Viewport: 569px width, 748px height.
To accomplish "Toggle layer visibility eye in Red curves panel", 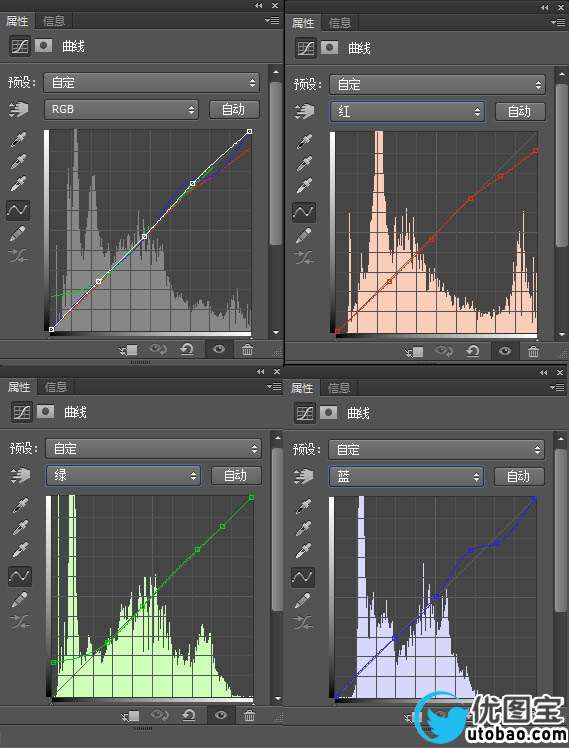I will [505, 352].
